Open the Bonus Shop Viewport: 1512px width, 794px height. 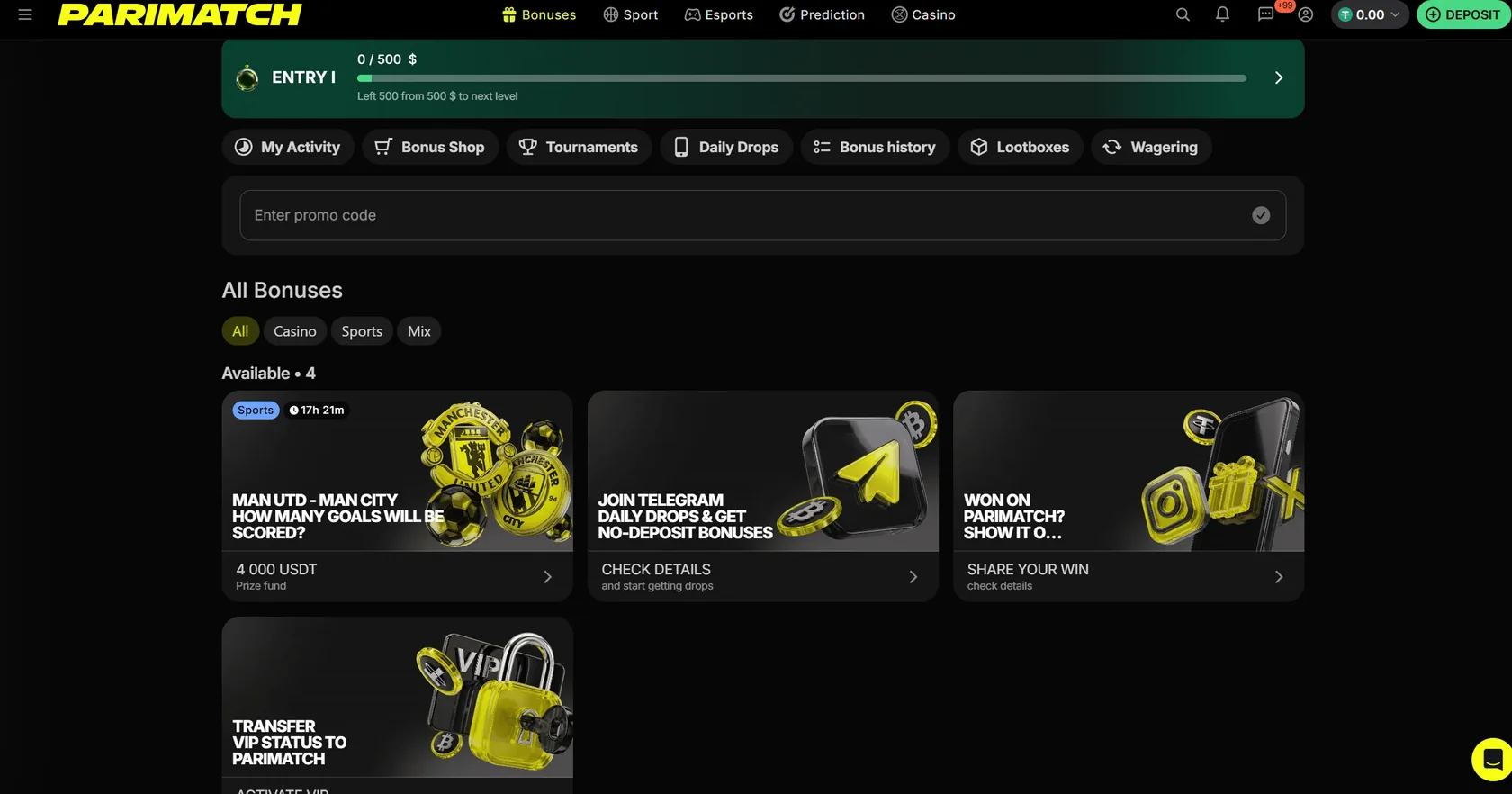[x=430, y=147]
